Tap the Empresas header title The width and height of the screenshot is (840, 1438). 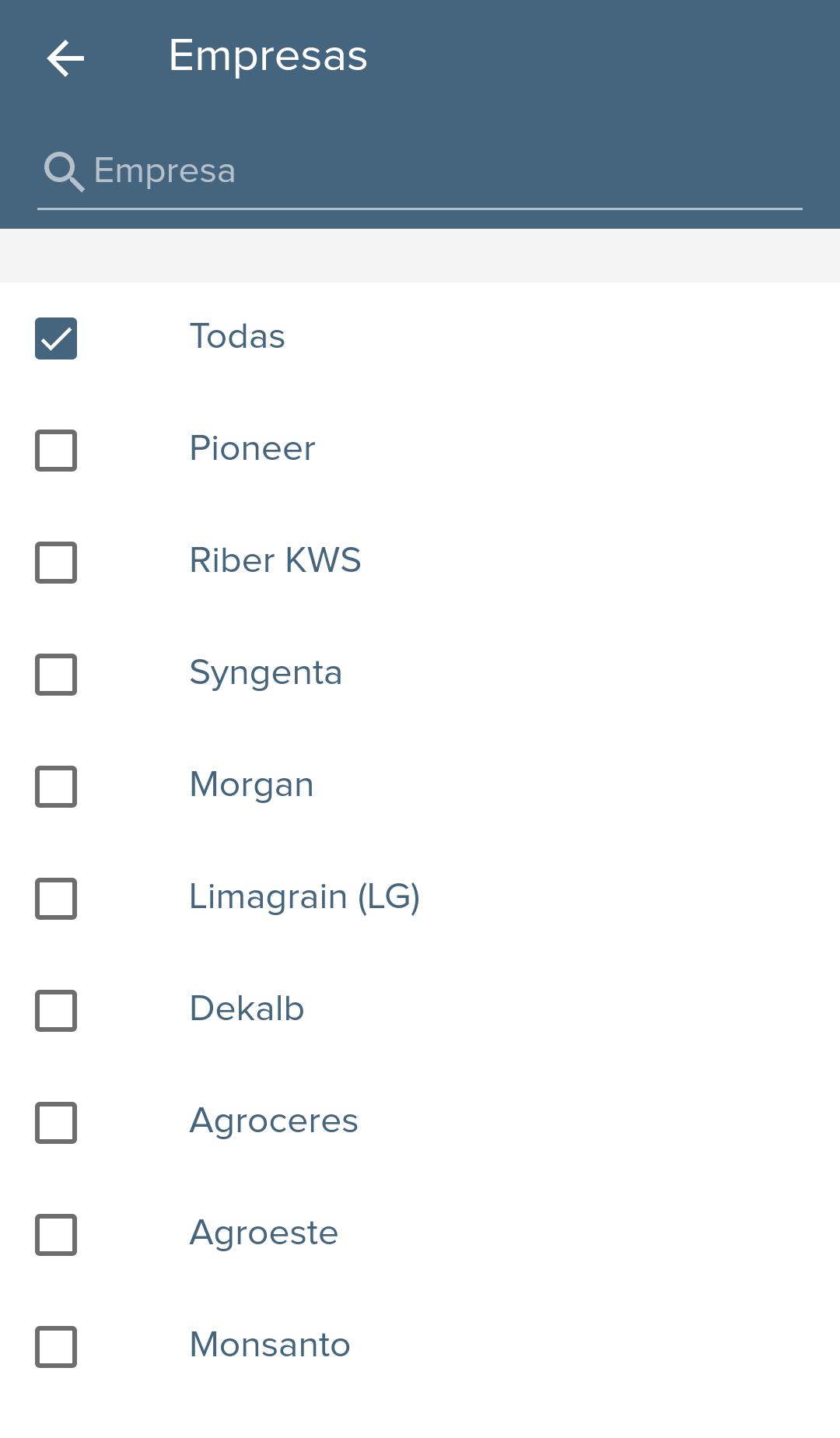click(x=268, y=57)
